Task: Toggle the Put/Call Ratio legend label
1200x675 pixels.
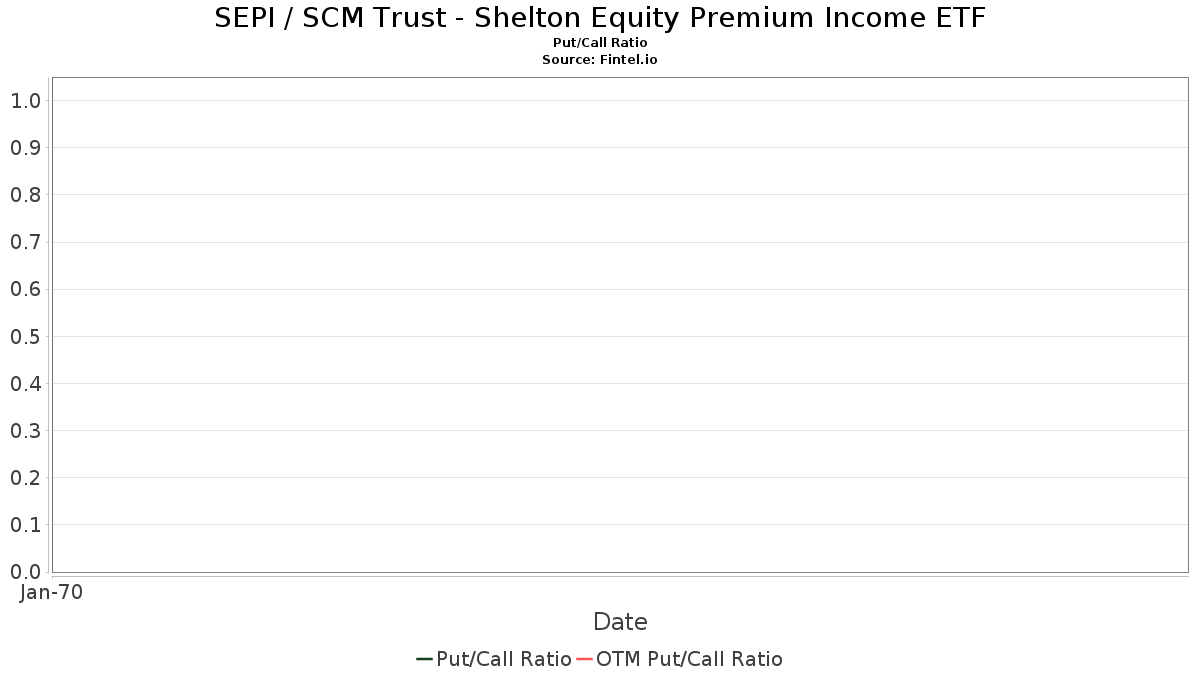Action: pos(504,659)
